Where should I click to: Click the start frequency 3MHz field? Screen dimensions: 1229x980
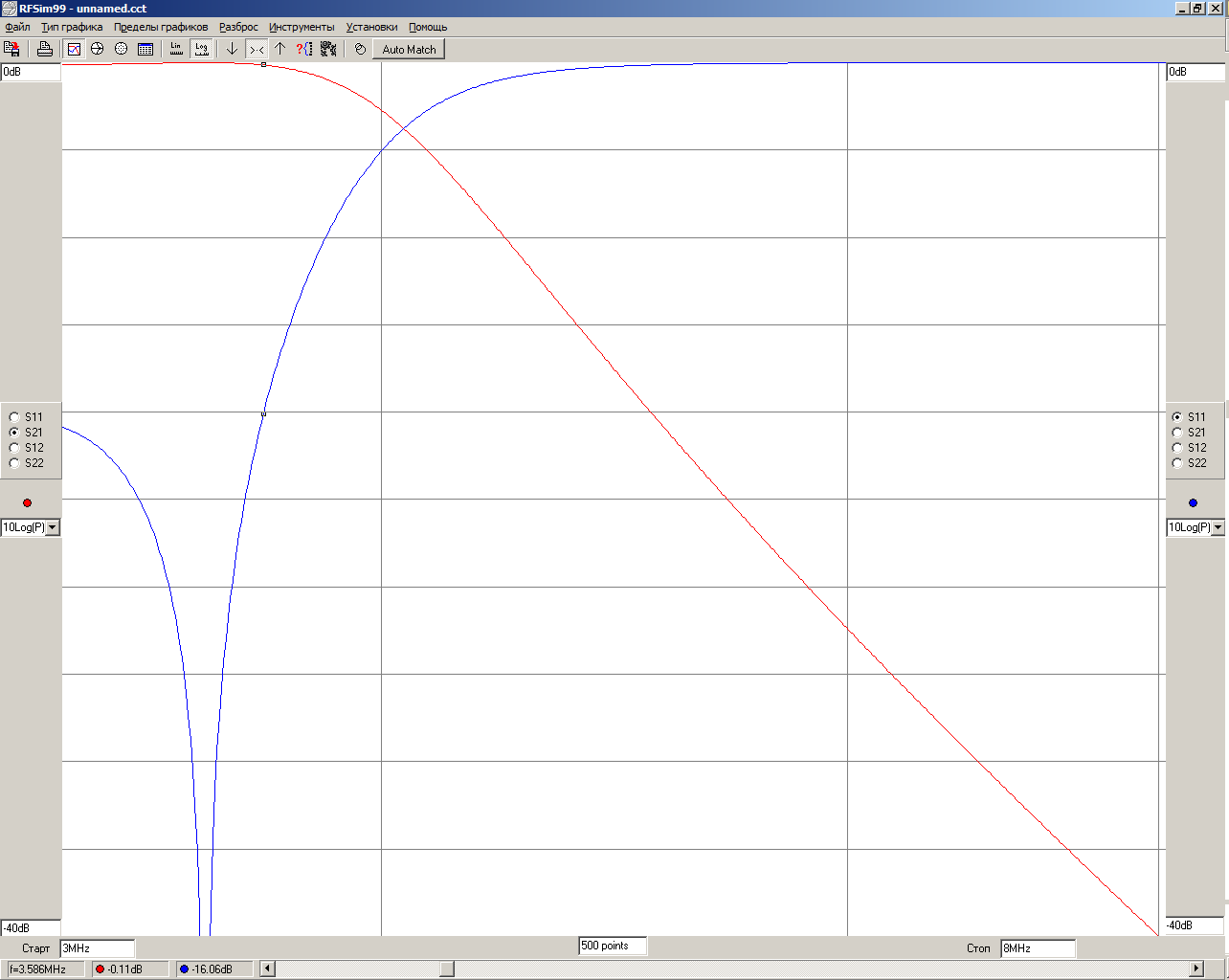tap(97, 948)
